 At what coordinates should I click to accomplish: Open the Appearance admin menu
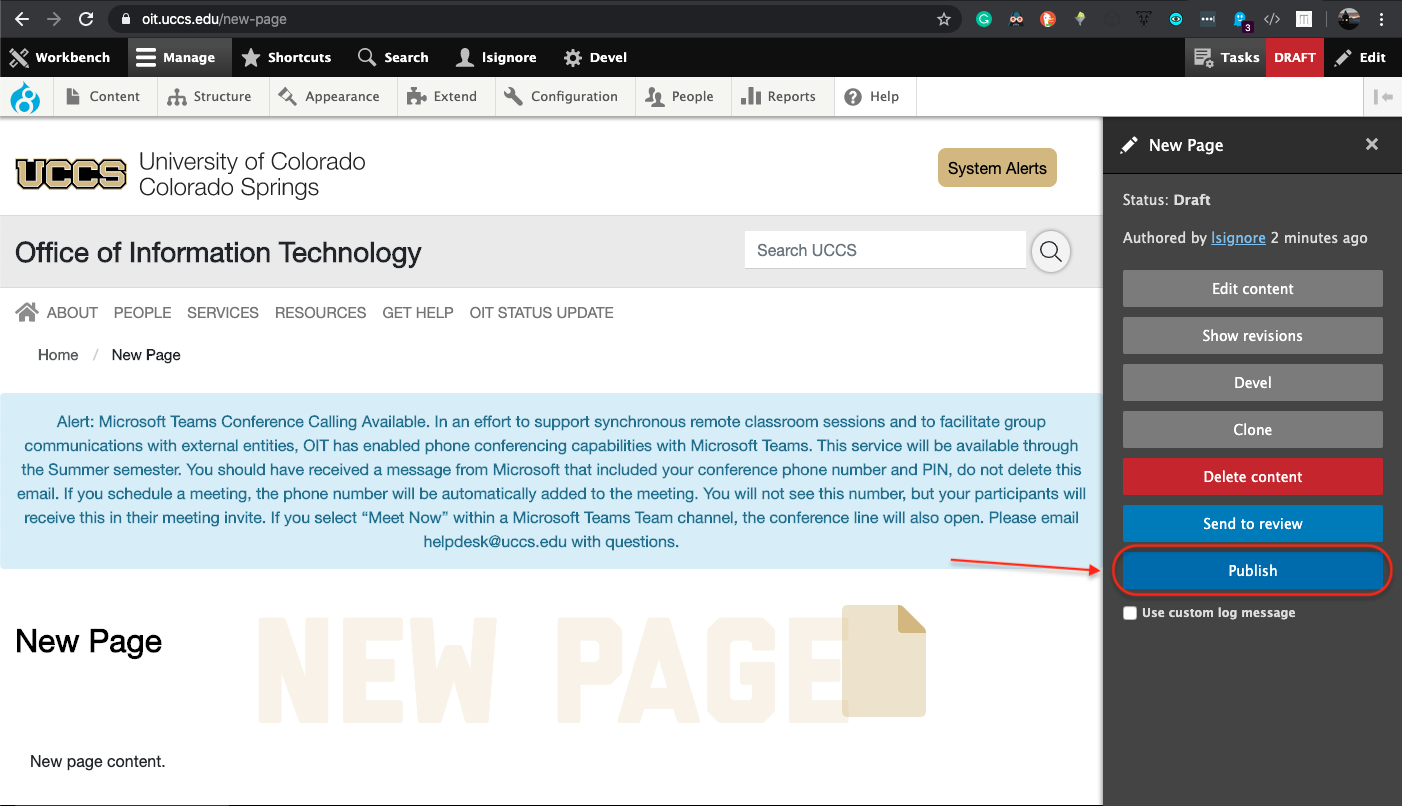click(x=329, y=97)
